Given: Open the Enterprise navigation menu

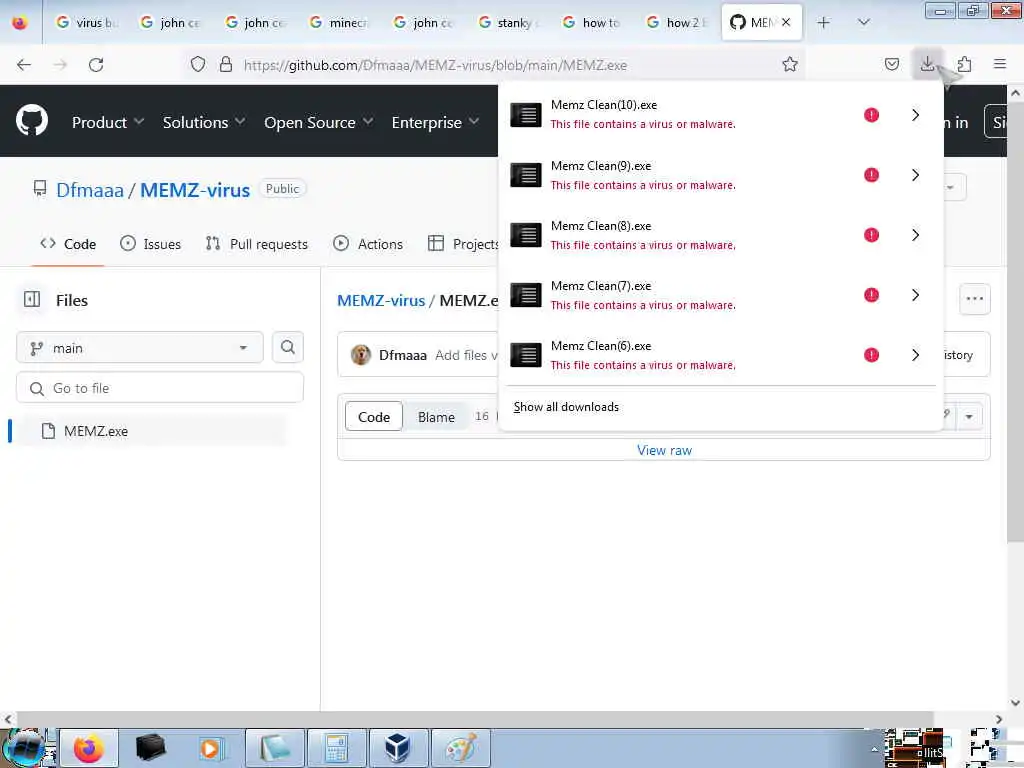Looking at the screenshot, I should [x=435, y=122].
